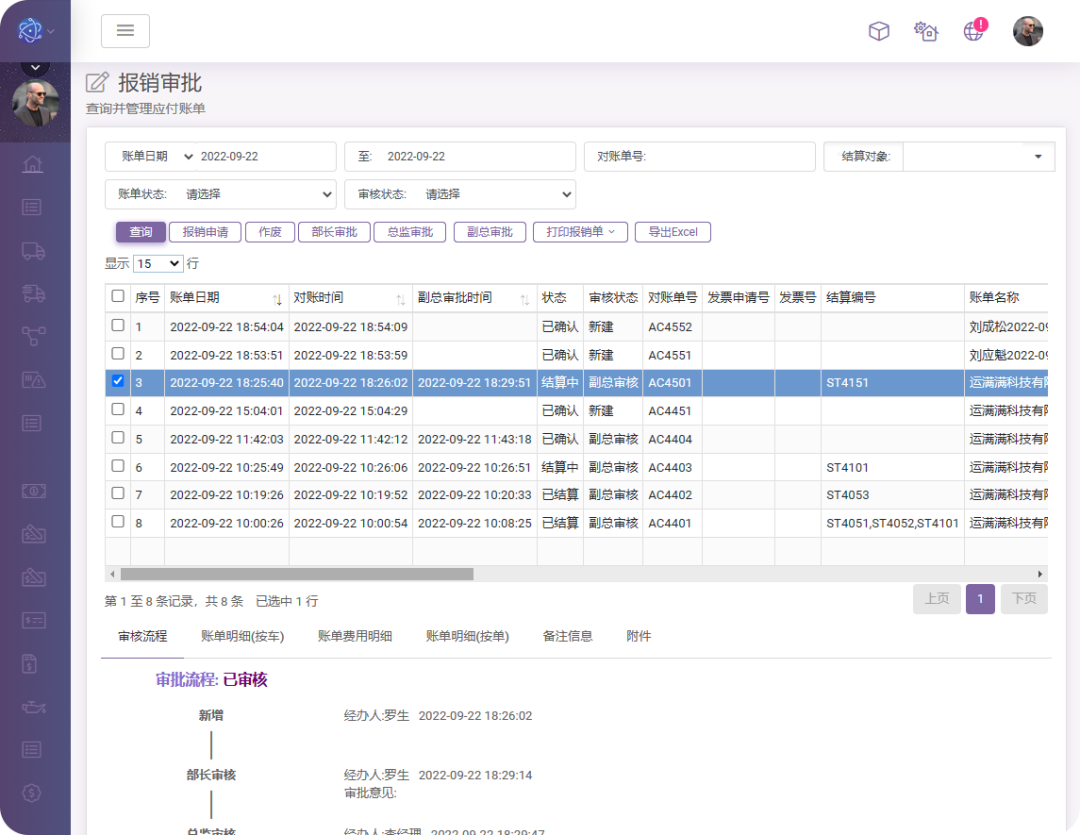Check the row for bill AC4552
This screenshot has width=1080, height=835.
pos(118,326)
